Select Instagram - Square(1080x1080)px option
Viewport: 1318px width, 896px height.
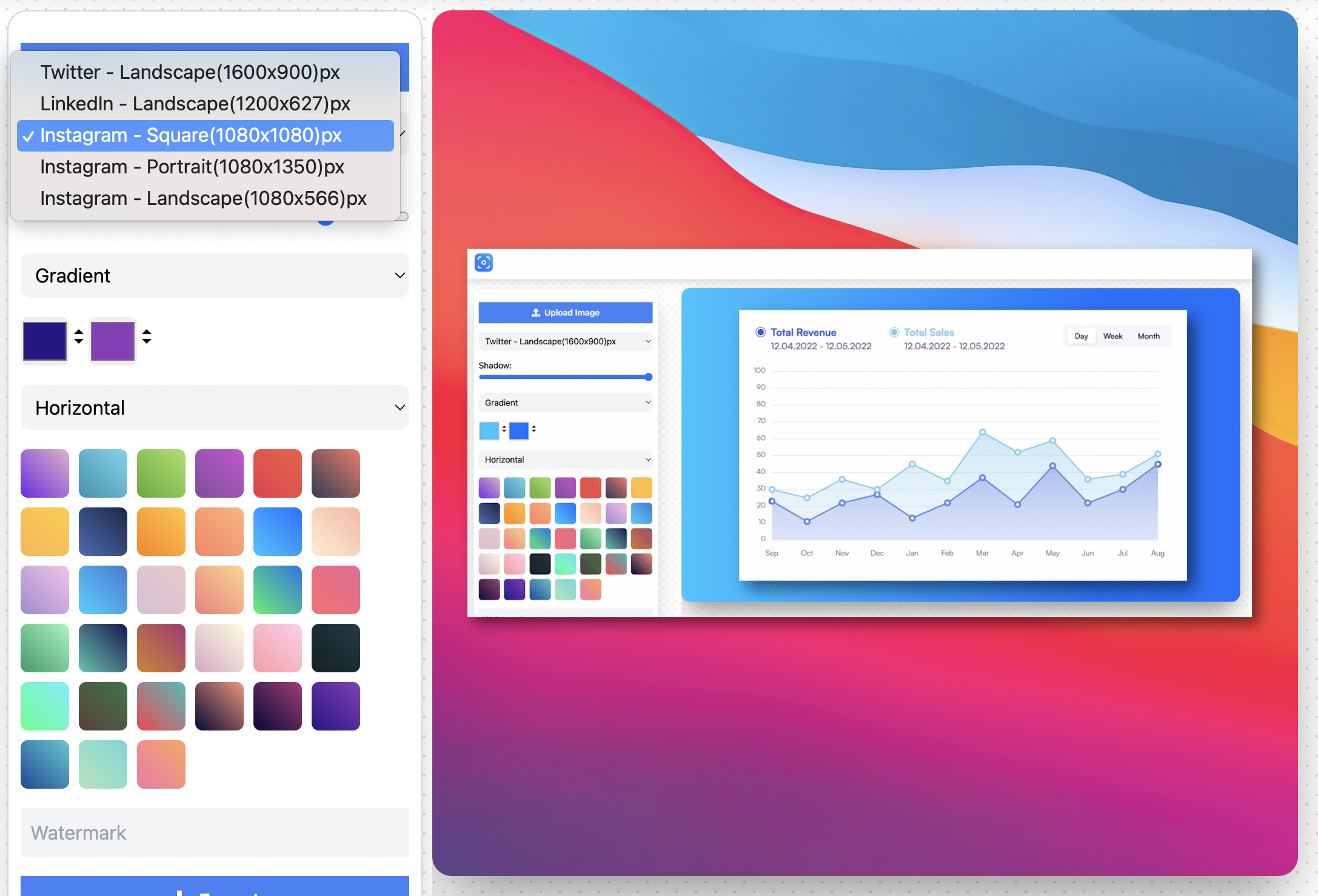206,135
